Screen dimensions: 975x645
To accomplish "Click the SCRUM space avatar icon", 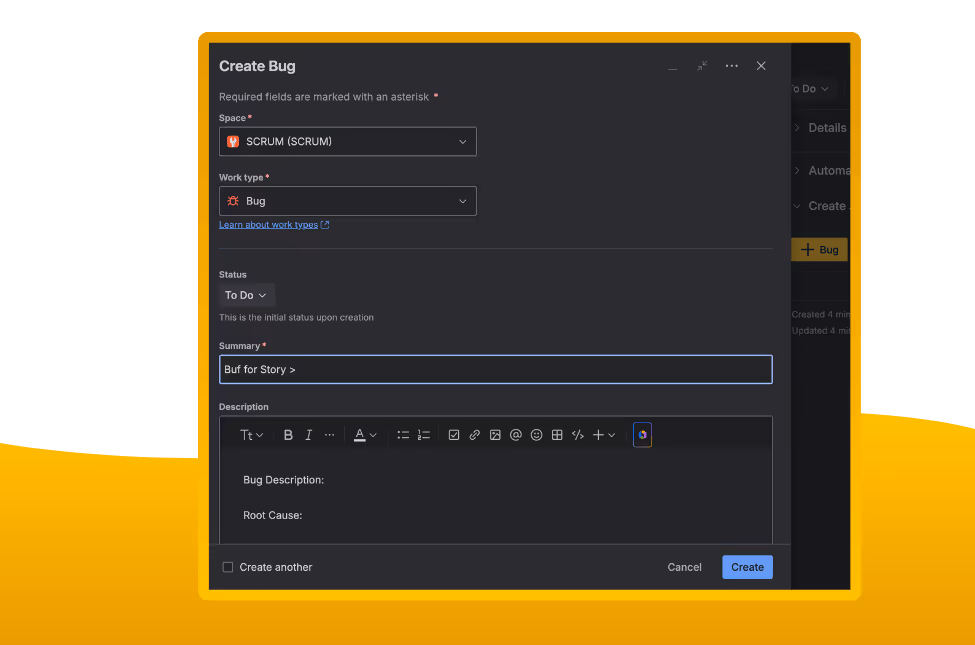I will tap(233, 141).
